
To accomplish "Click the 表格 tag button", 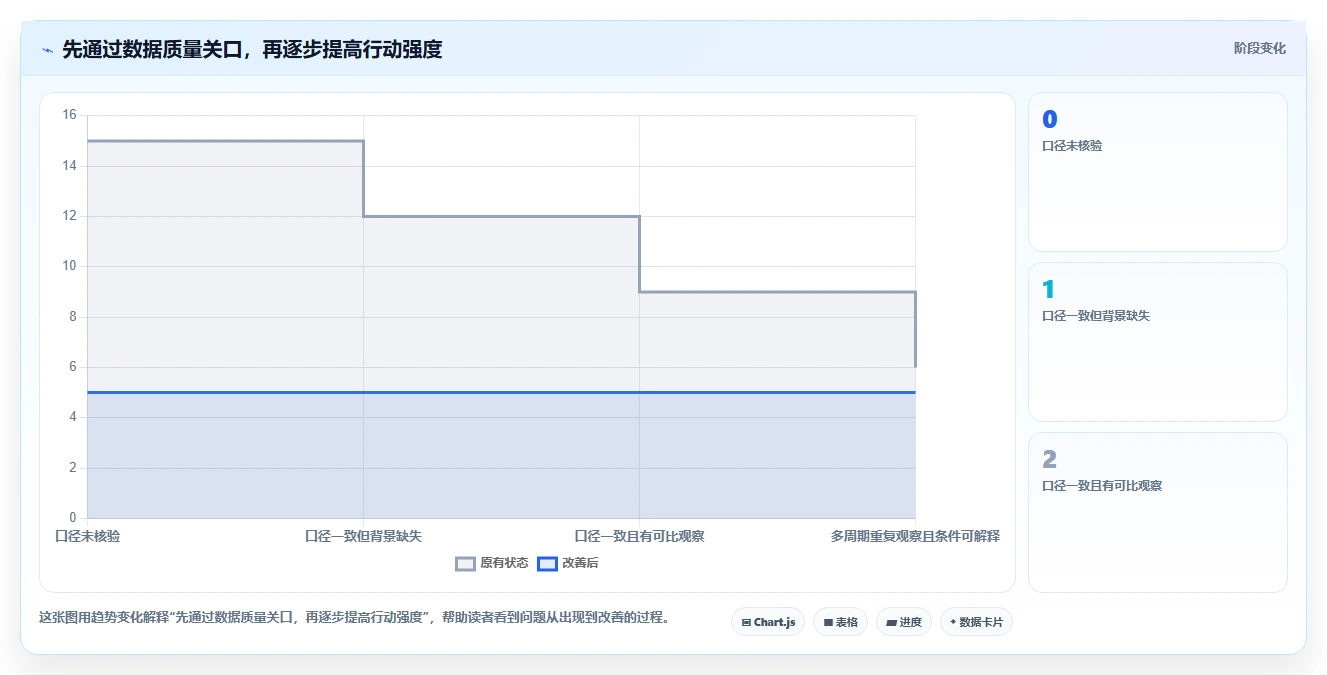I will (840, 622).
